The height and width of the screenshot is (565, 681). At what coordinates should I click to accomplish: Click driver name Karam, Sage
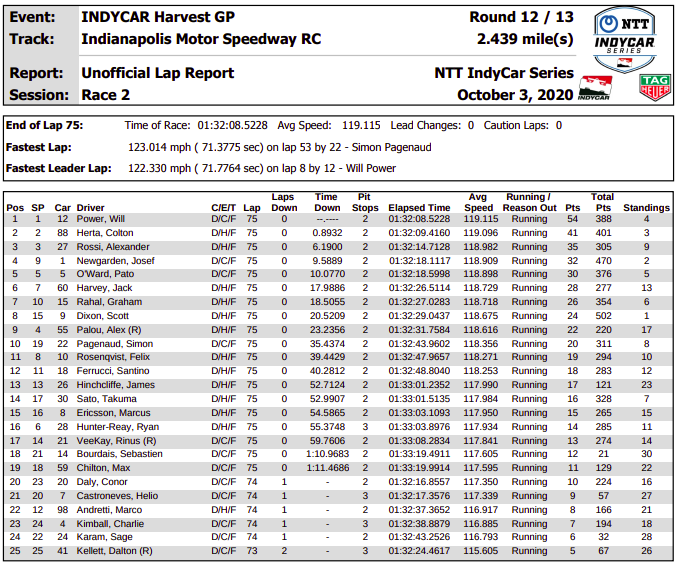[x=104, y=537]
